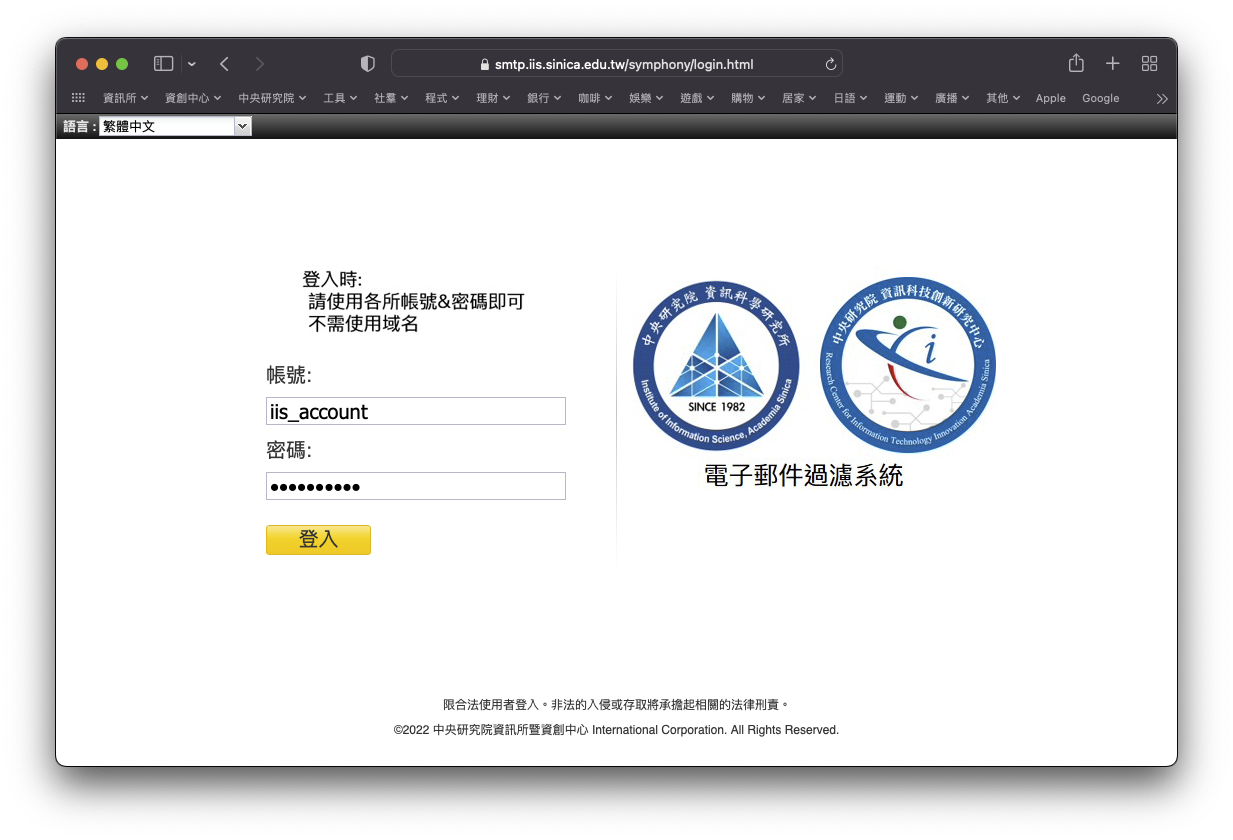Open the 咖啡 bookmarks folder

click(595, 98)
